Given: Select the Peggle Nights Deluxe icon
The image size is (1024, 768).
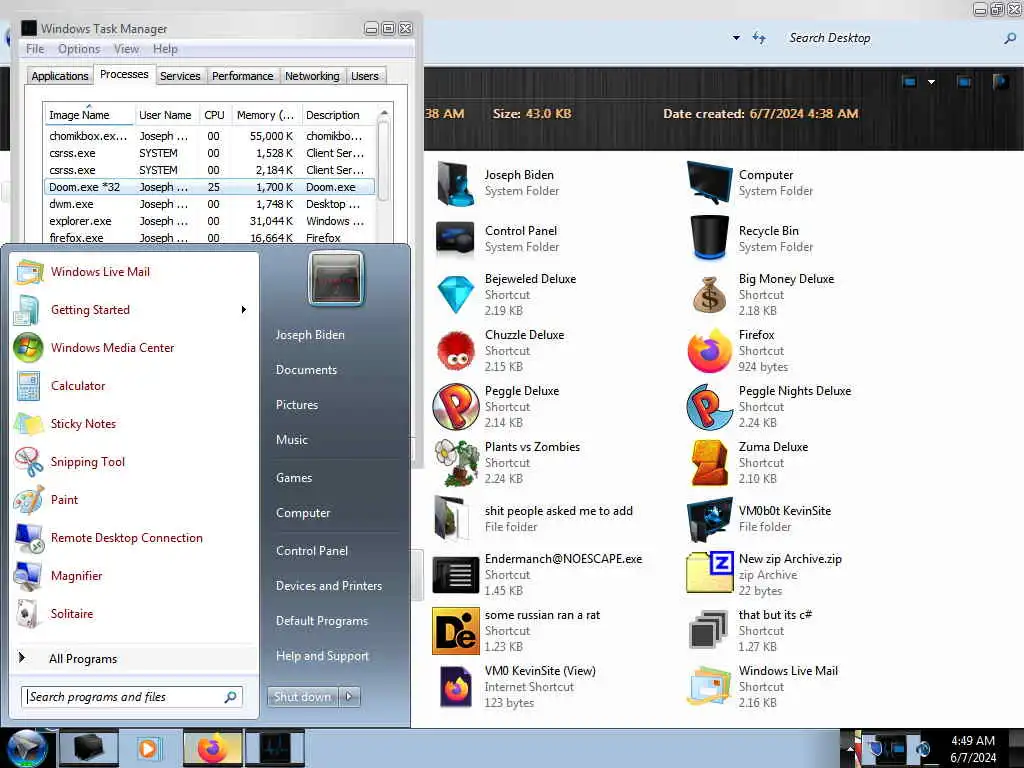Looking at the screenshot, I should coord(709,407).
